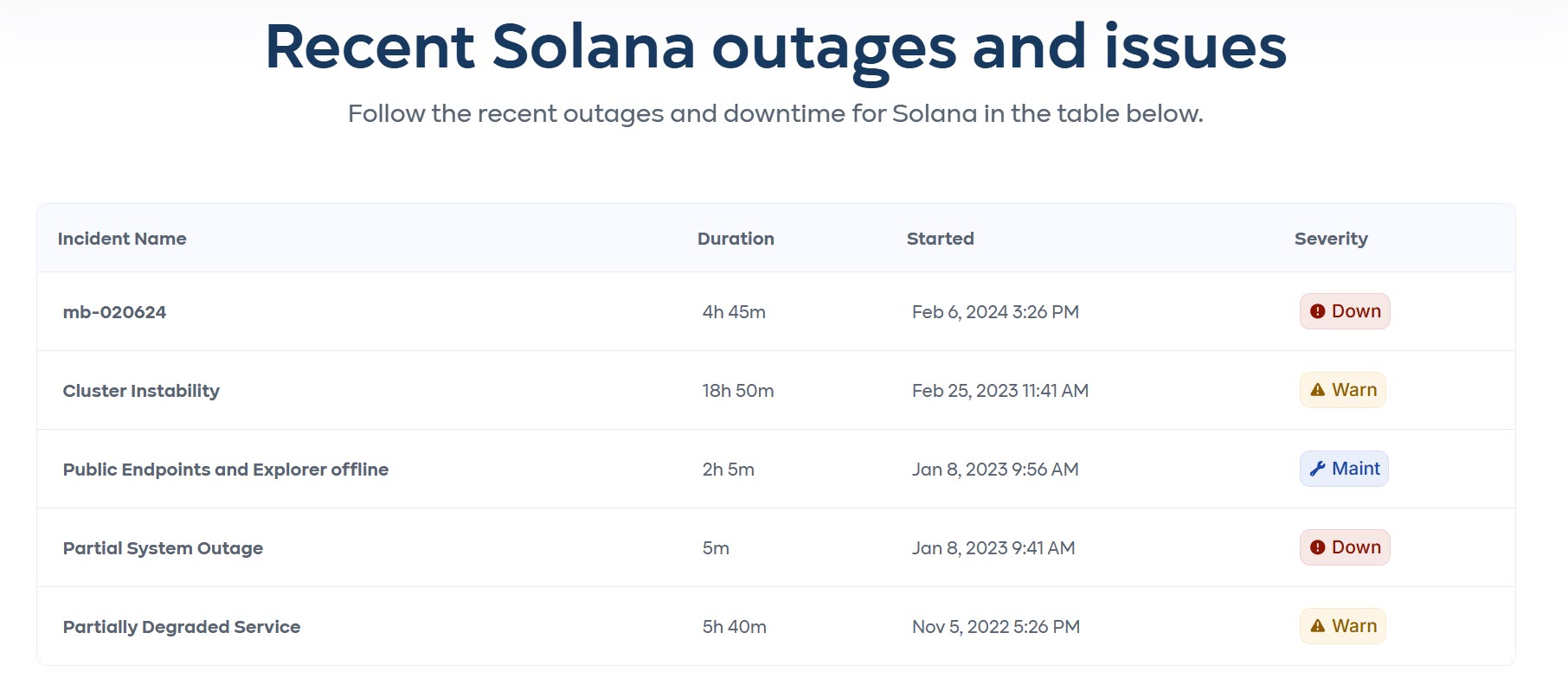Select the Public Endpoints and Explorer offline row
The width and height of the screenshot is (1568, 684).
(x=226, y=469)
